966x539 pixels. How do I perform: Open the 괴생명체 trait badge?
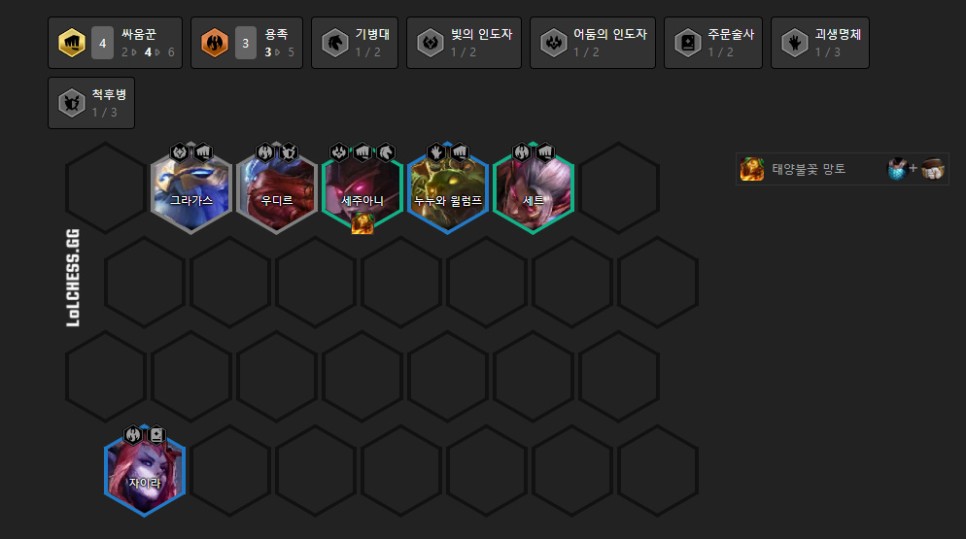(820, 43)
